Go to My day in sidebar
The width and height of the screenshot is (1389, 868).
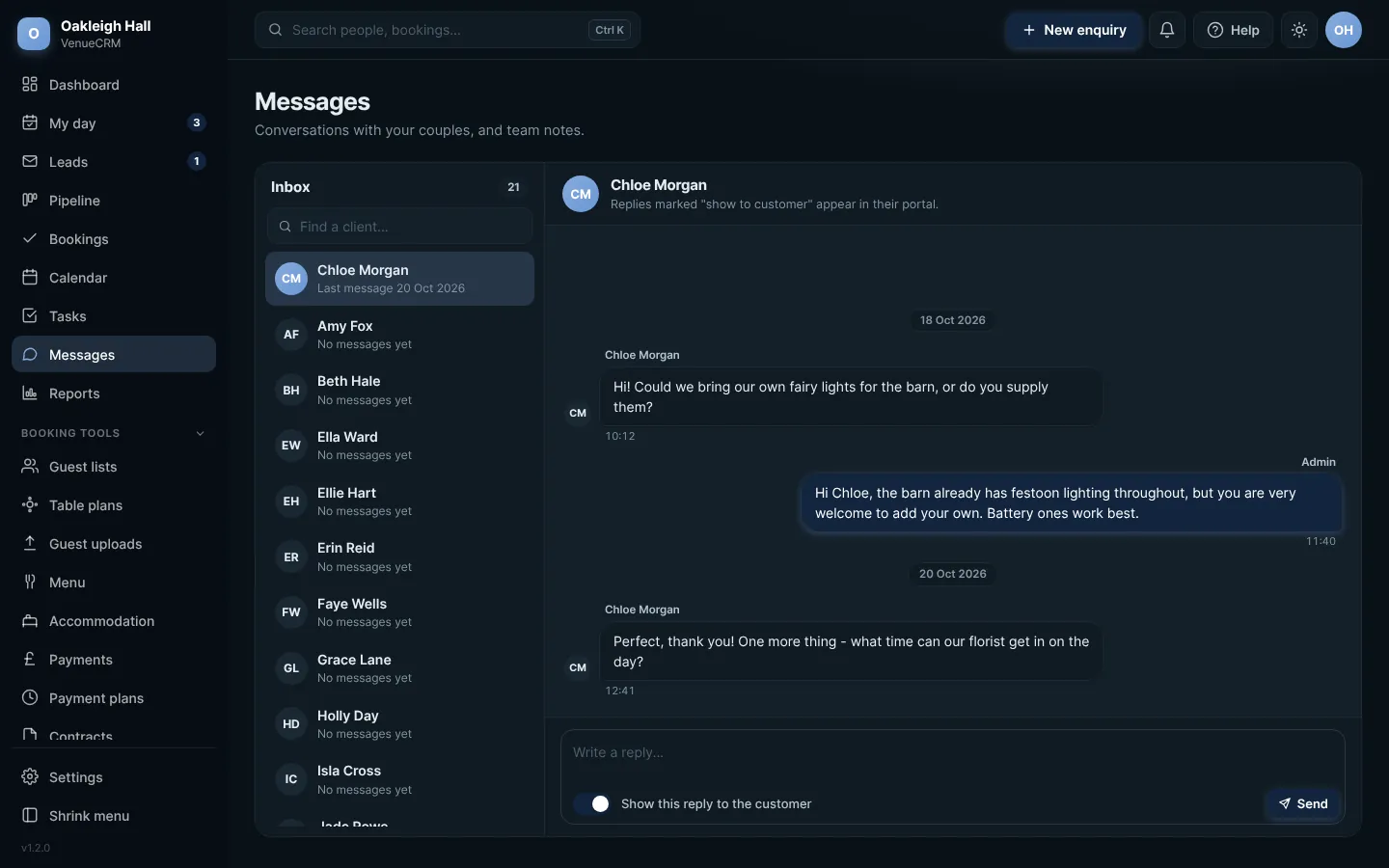click(114, 123)
